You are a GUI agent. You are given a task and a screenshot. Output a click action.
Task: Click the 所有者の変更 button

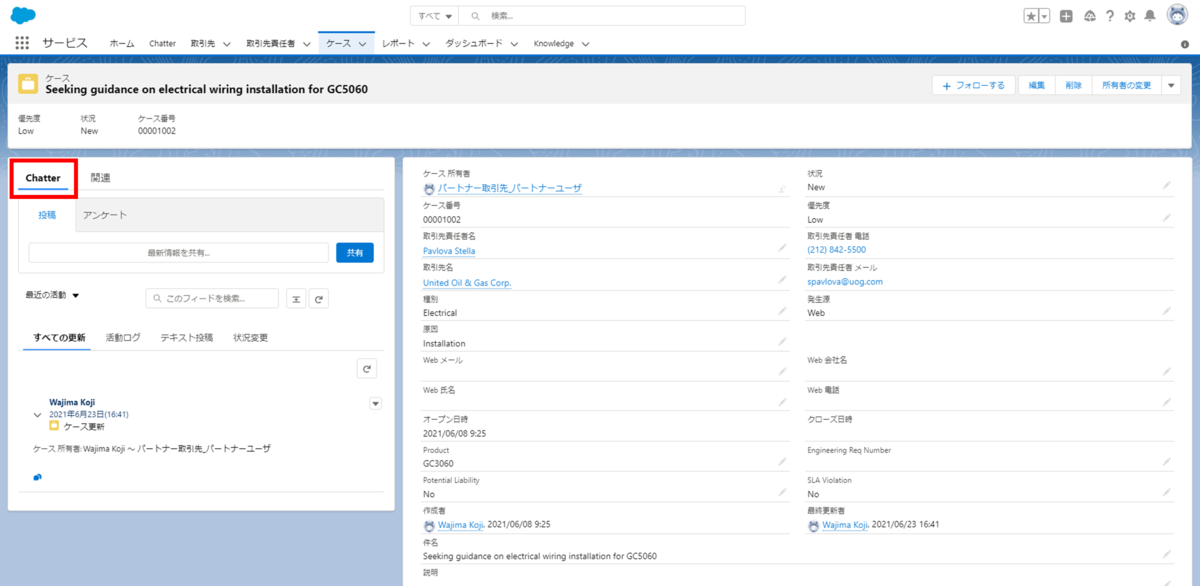(1127, 86)
